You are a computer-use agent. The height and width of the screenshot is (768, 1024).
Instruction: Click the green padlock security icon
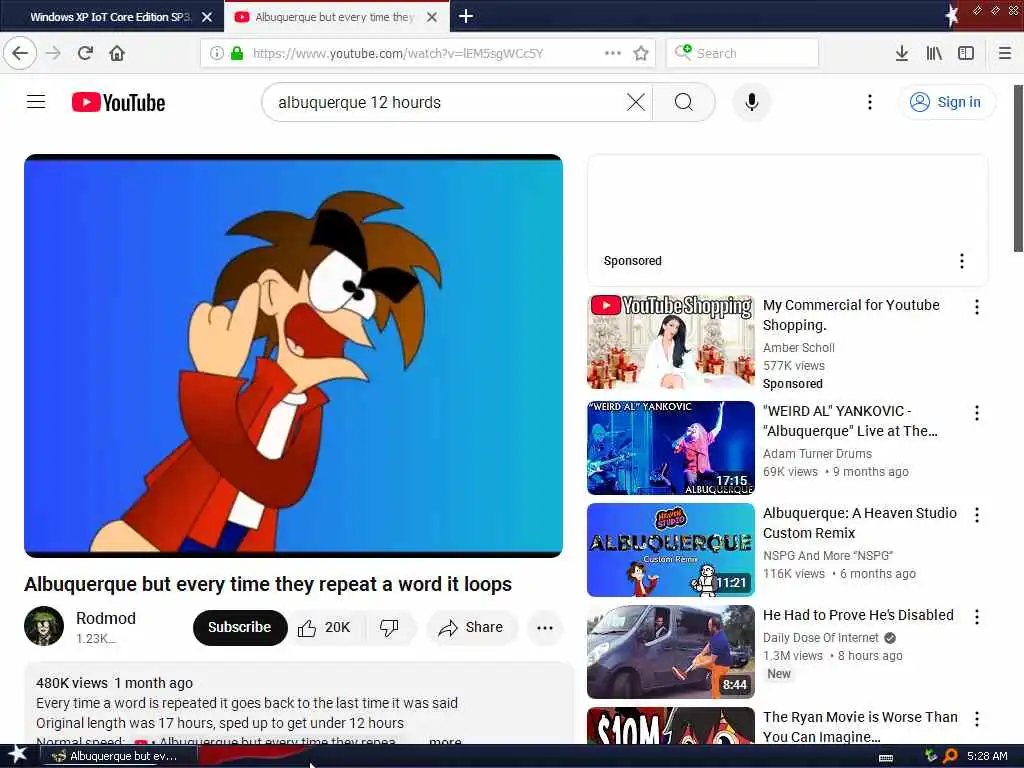coord(237,53)
